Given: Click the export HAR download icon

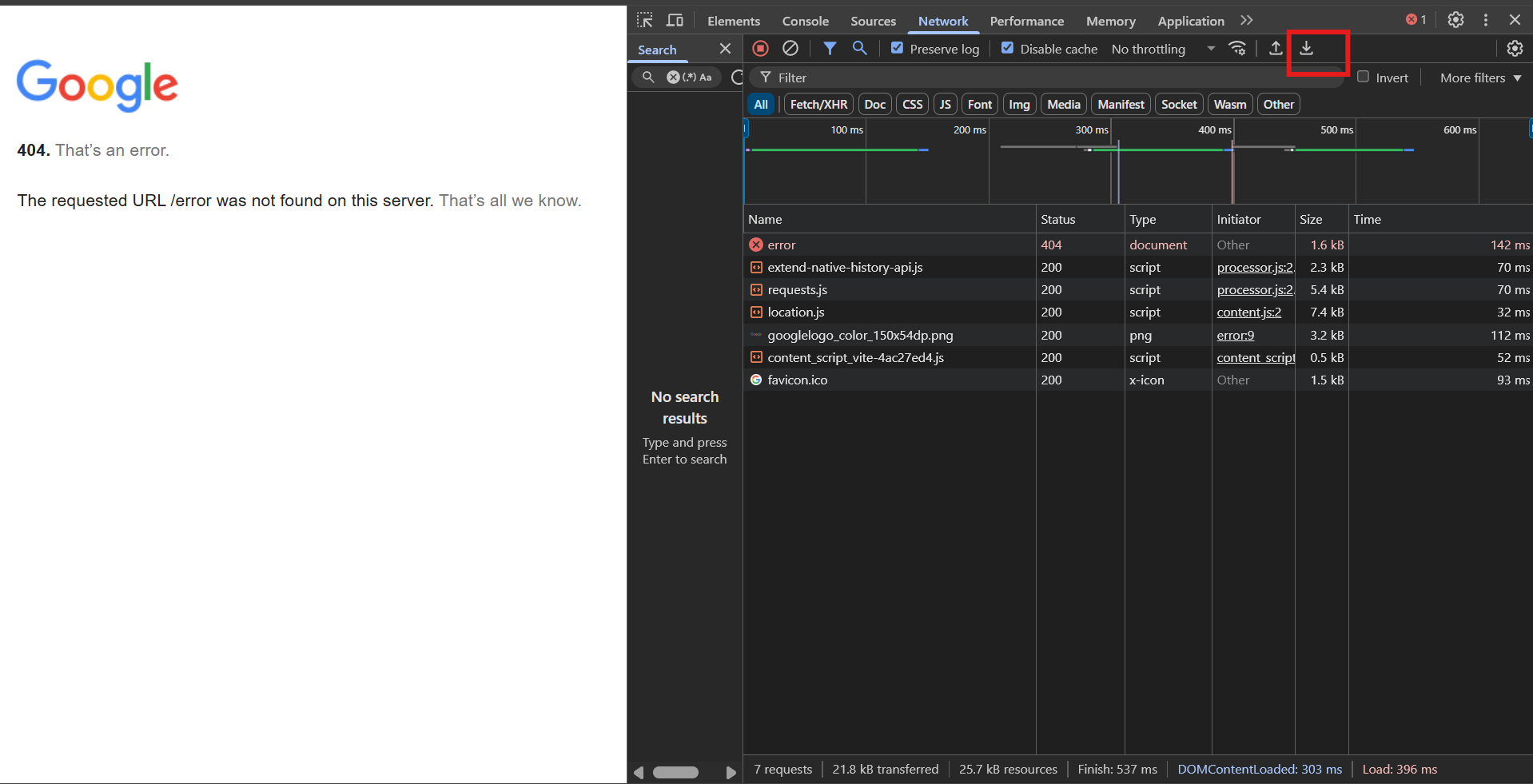Looking at the screenshot, I should click(1306, 49).
